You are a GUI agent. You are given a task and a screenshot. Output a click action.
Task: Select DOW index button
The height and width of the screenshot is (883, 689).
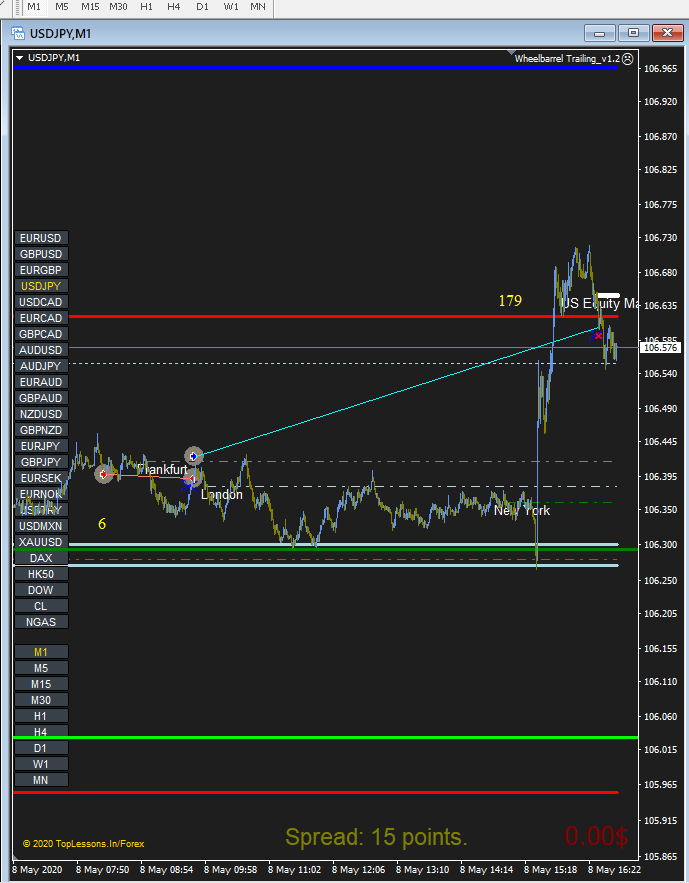[41, 590]
